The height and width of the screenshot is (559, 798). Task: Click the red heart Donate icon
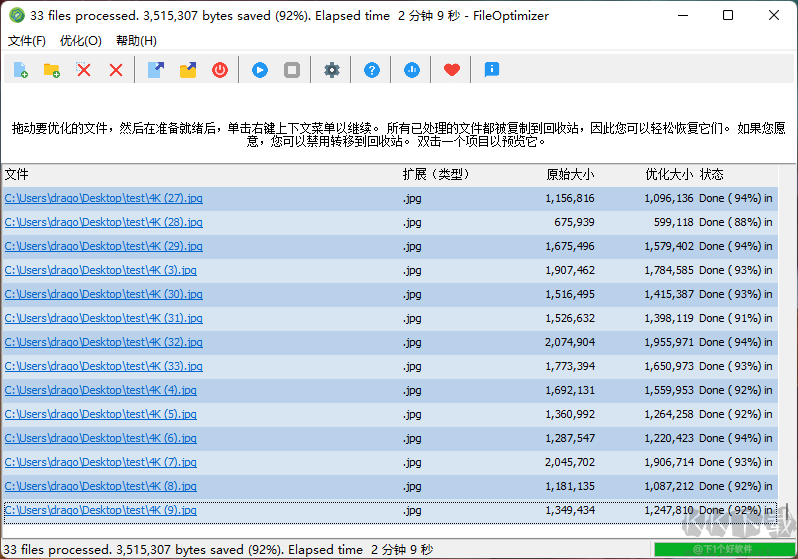(x=452, y=70)
